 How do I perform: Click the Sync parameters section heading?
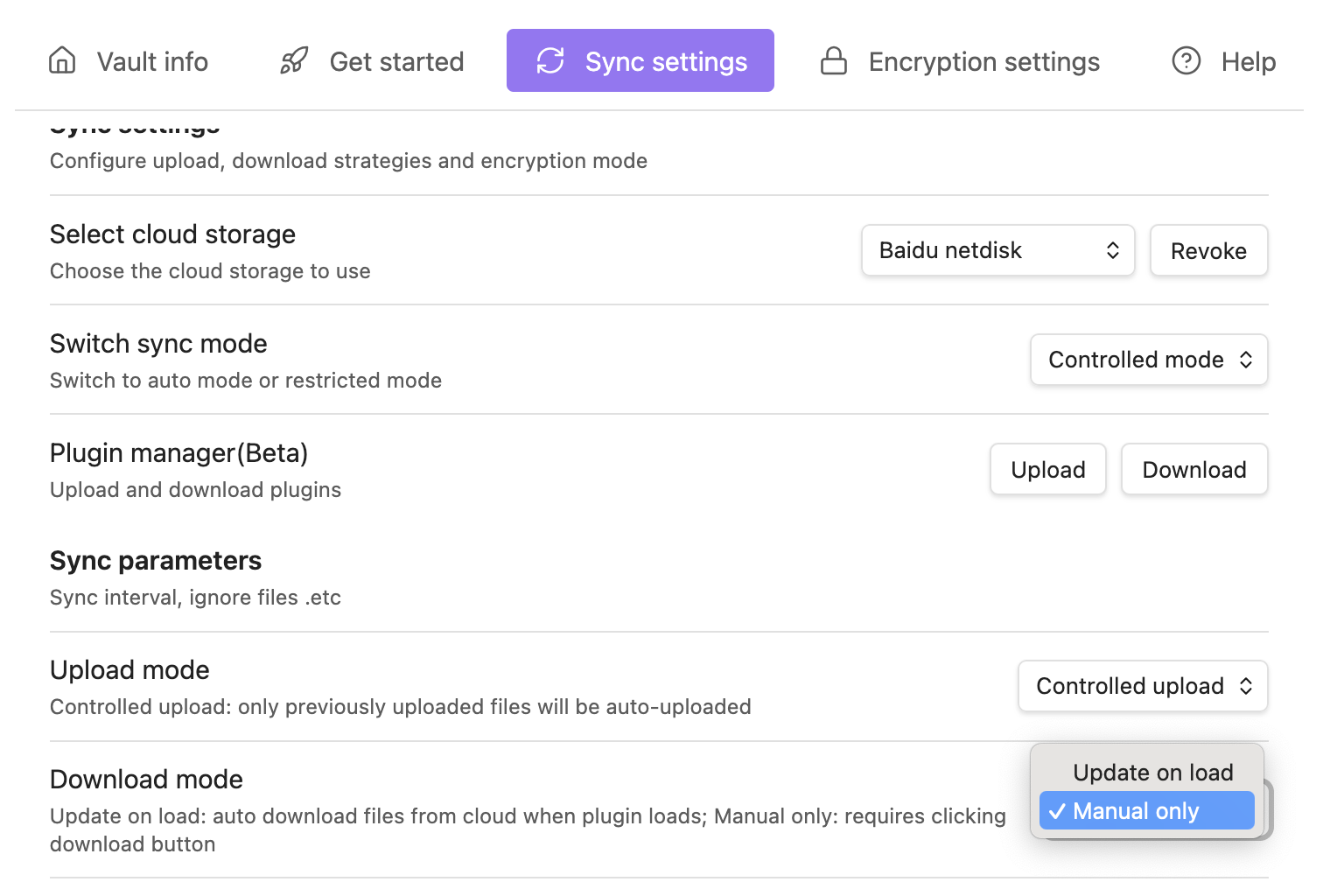156,561
